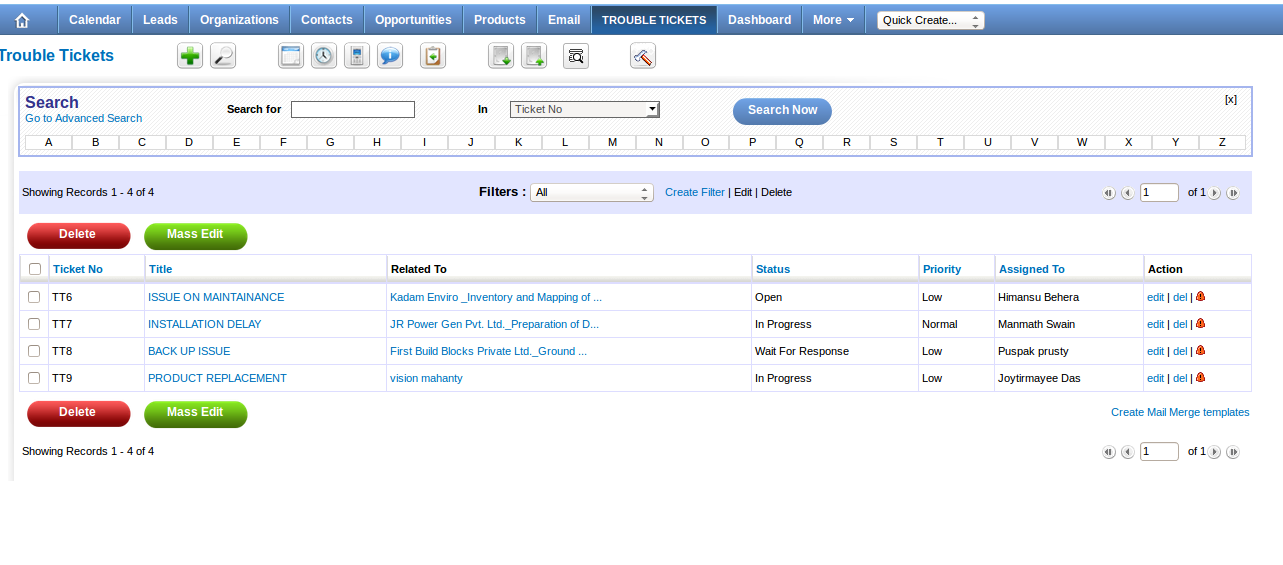This screenshot has height=565, width=1283.
Task: Expand the Ticket No search-in dropdown
Action: point(584,109)
